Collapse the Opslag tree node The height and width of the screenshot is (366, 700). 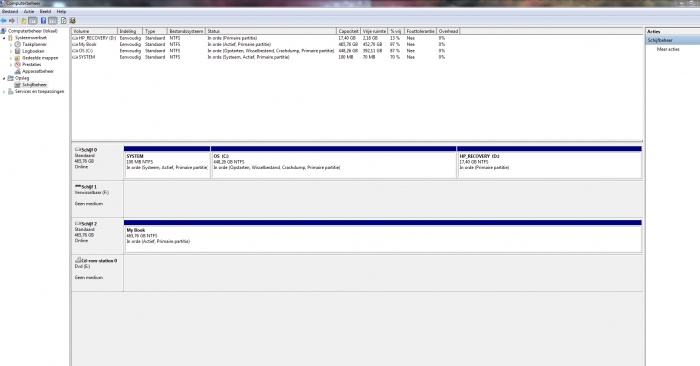coord(4,78)
